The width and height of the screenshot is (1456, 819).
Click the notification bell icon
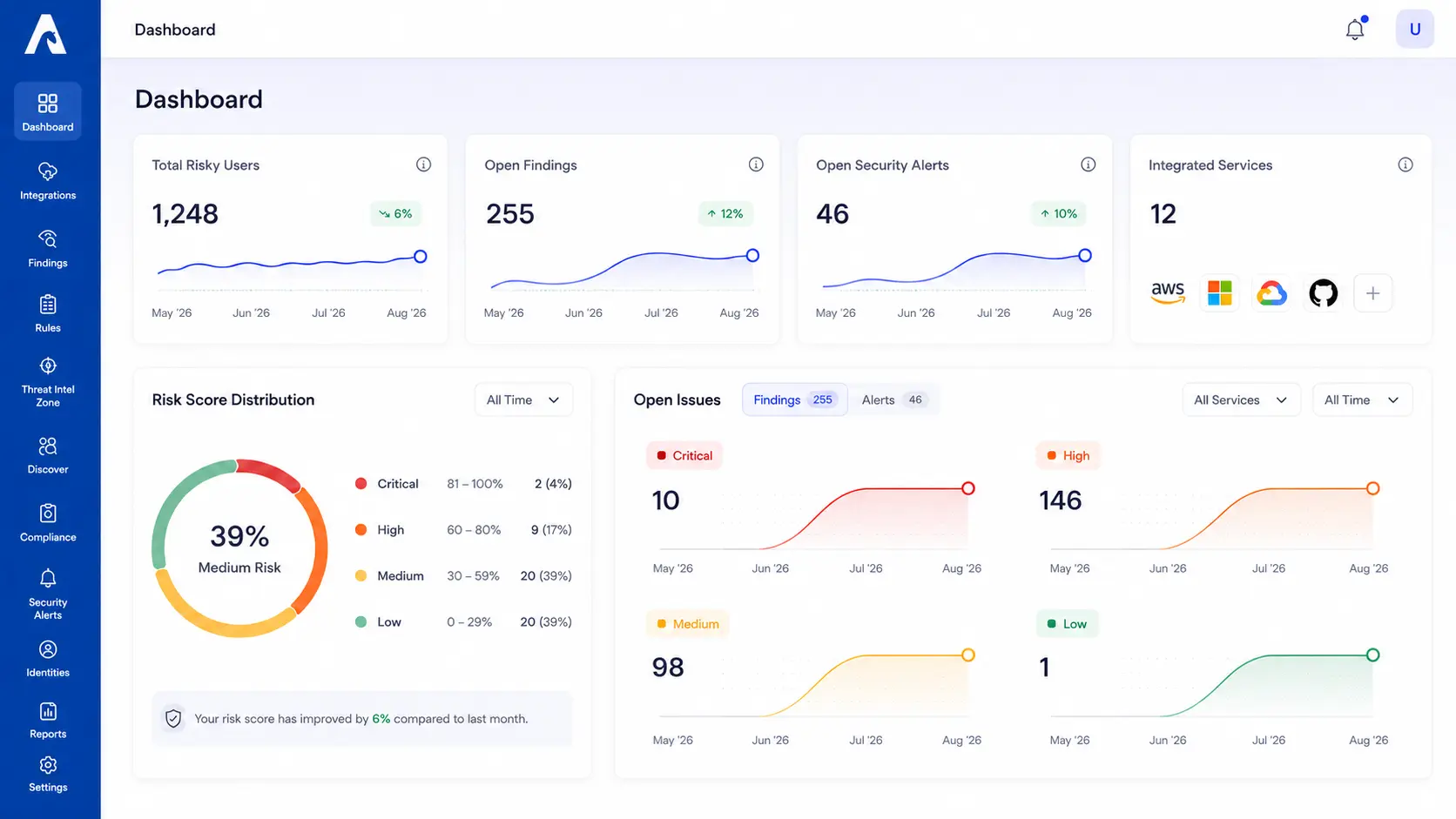(1355, 29)
